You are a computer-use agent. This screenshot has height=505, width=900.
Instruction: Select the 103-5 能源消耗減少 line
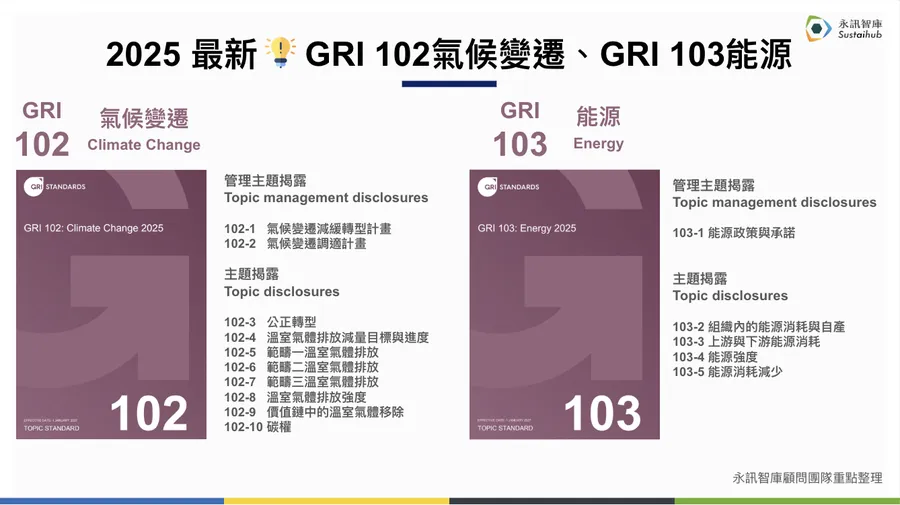pos(728,372)
